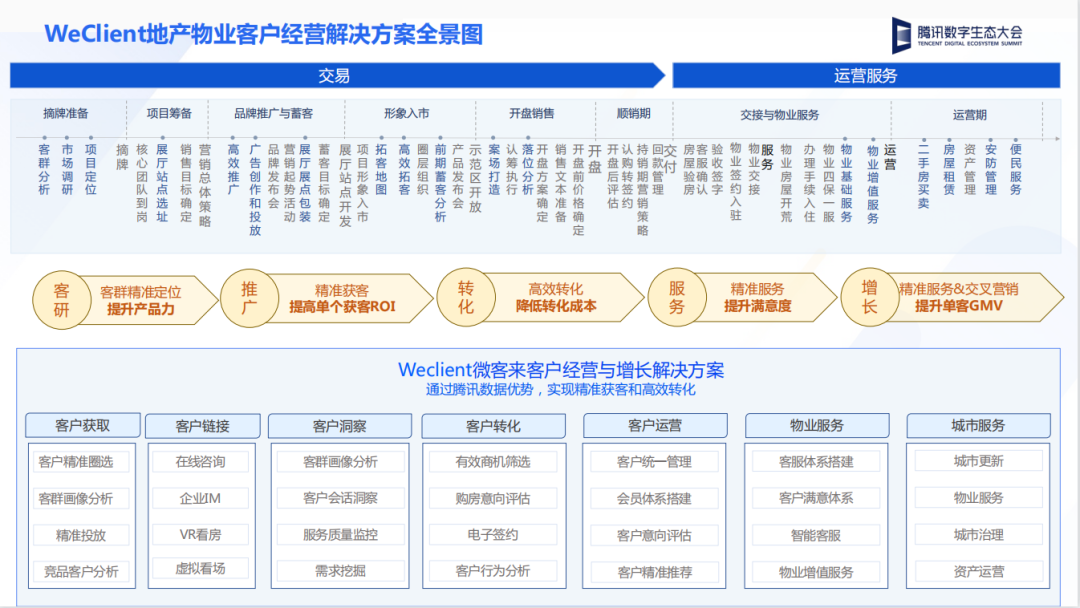Click the 物业增值服务 box
Viewport: 1080px width, 608px height.
pyautogui.click(x=816, y=572)
